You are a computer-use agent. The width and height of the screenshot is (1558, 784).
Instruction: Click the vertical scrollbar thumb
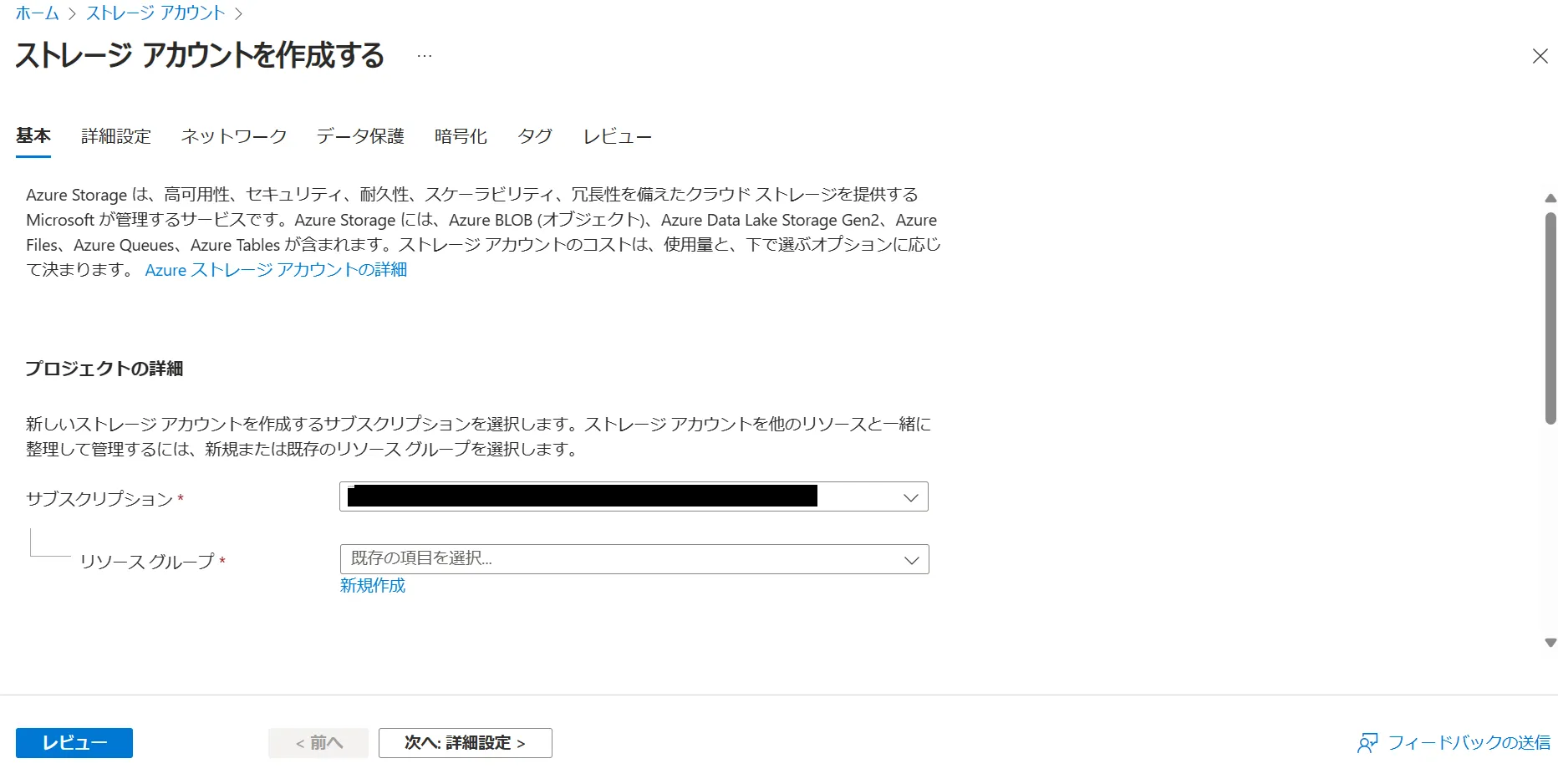[1550, 318]
